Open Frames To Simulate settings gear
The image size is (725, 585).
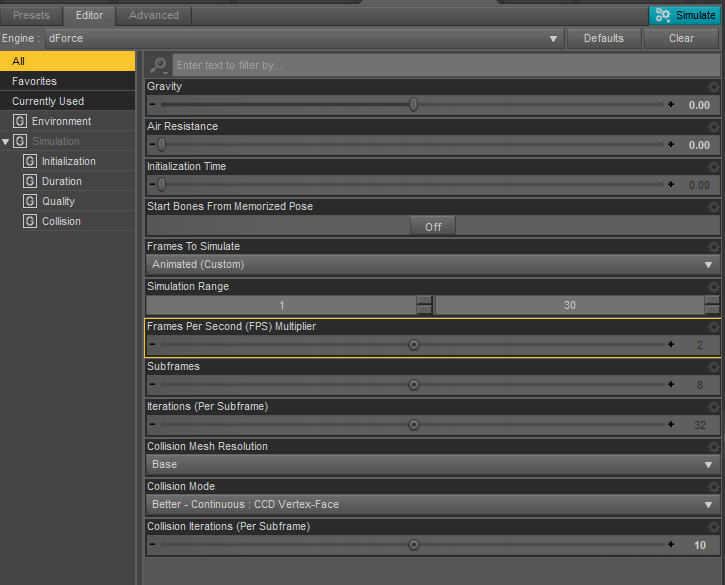[x=713, y=246]
